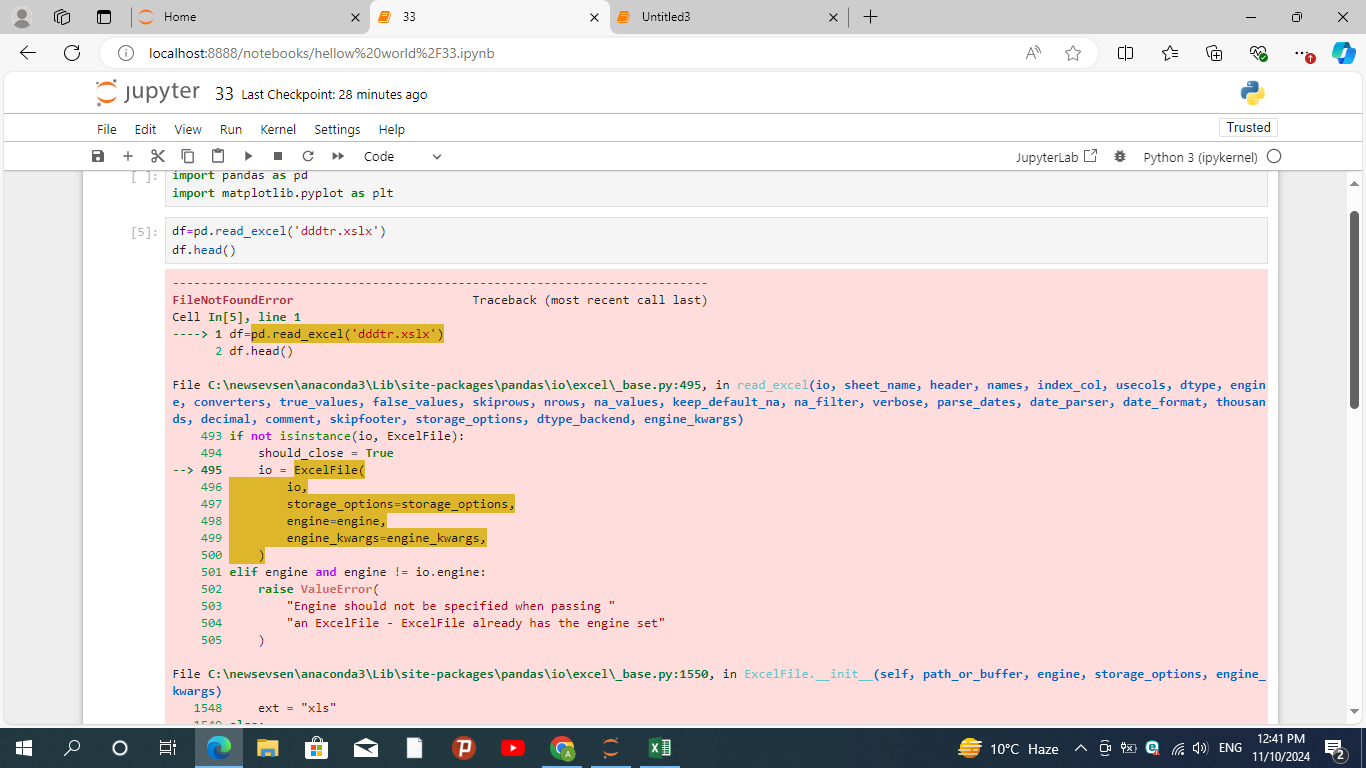This screenshot has height=768, width=1366.
Task: Restart kernel and run all cells icon
Action: (x=338, y=156)
